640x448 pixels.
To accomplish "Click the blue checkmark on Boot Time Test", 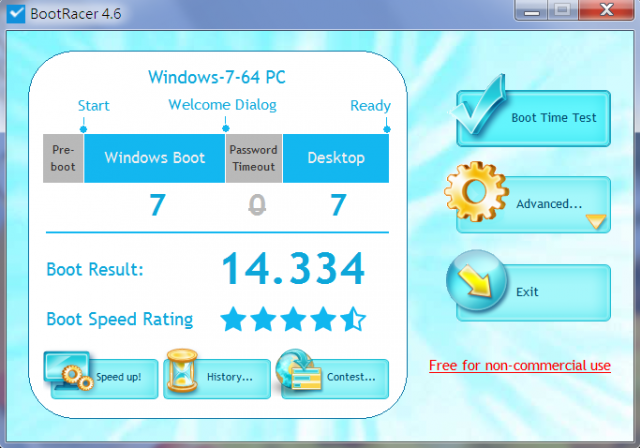I will point(478,104).
